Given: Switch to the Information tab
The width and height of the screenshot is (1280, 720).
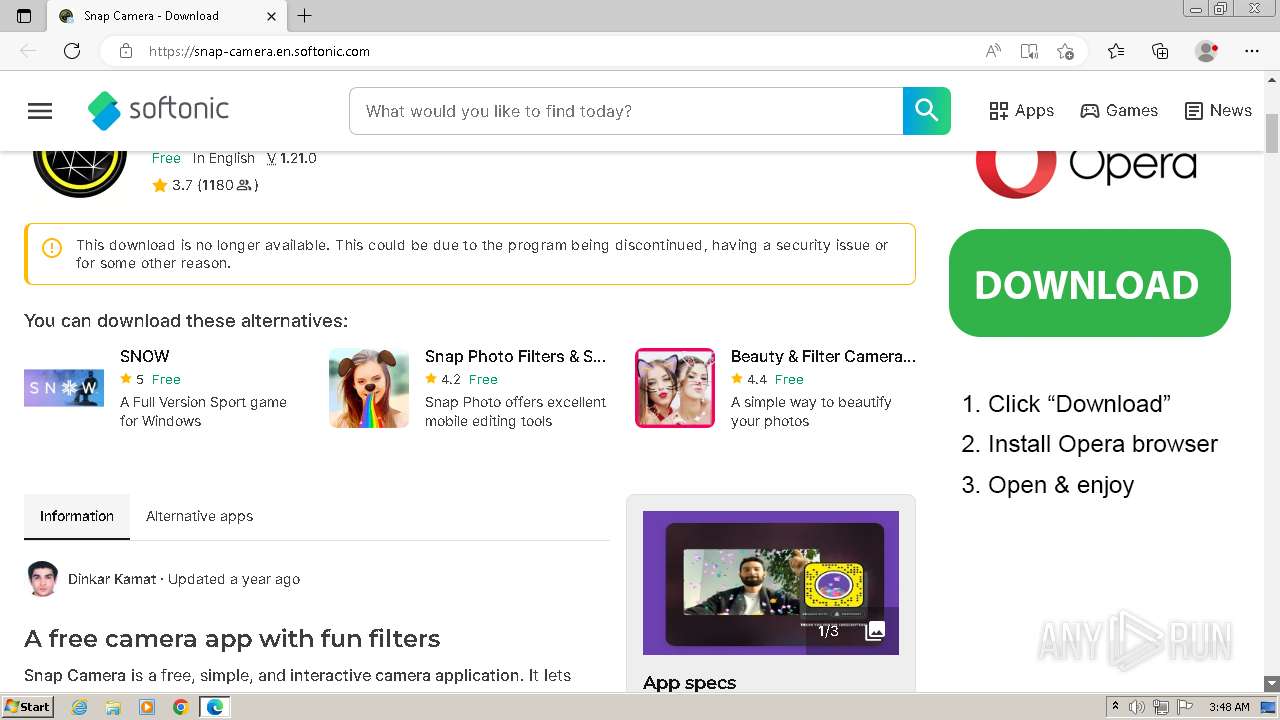Looking at the screenshot, I should point(77,516).
